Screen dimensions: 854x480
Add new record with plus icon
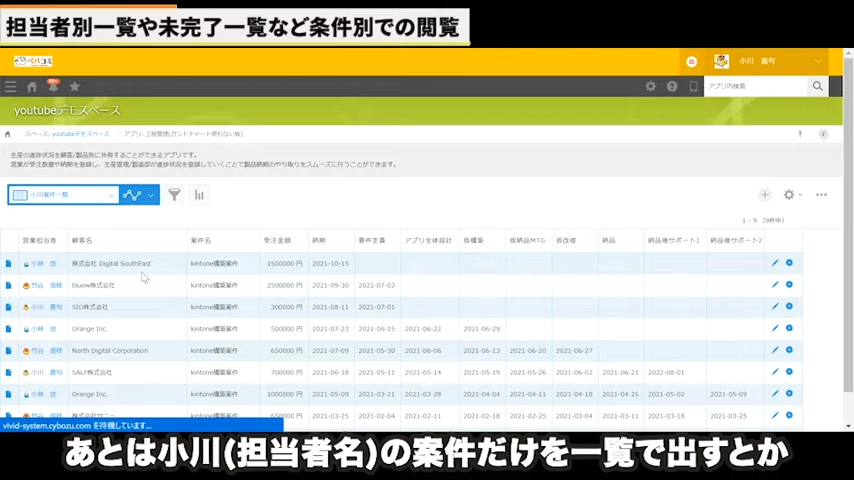765,195
